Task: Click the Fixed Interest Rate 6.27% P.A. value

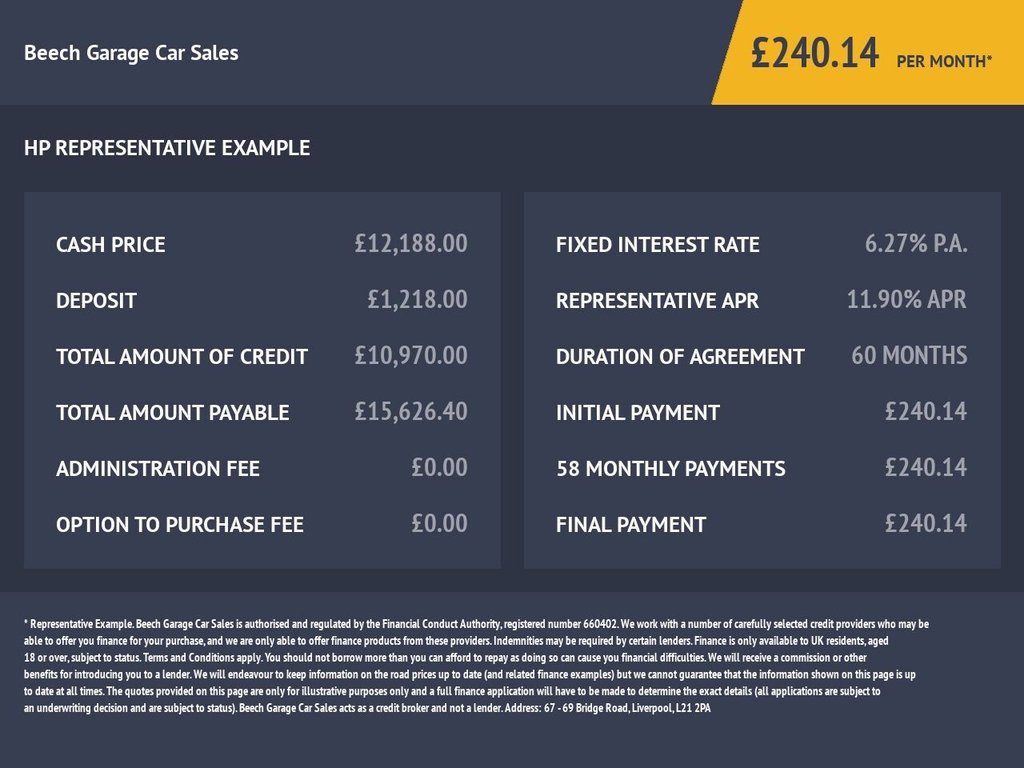Action: [916, 243]
